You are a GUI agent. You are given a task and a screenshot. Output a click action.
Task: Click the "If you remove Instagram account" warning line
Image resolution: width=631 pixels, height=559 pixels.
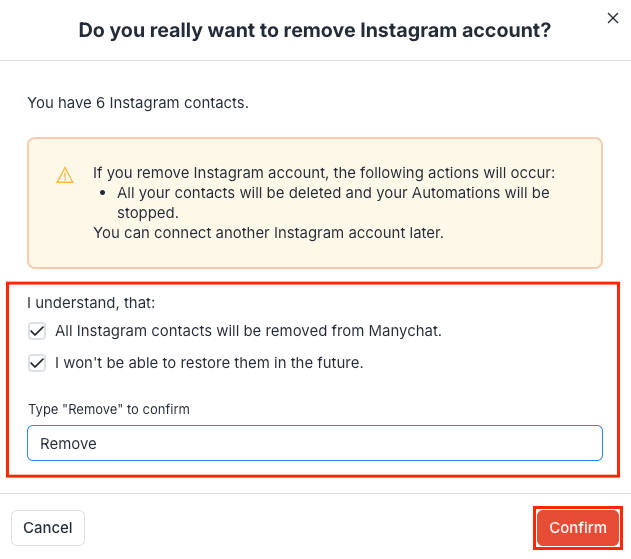coord(323,172)
